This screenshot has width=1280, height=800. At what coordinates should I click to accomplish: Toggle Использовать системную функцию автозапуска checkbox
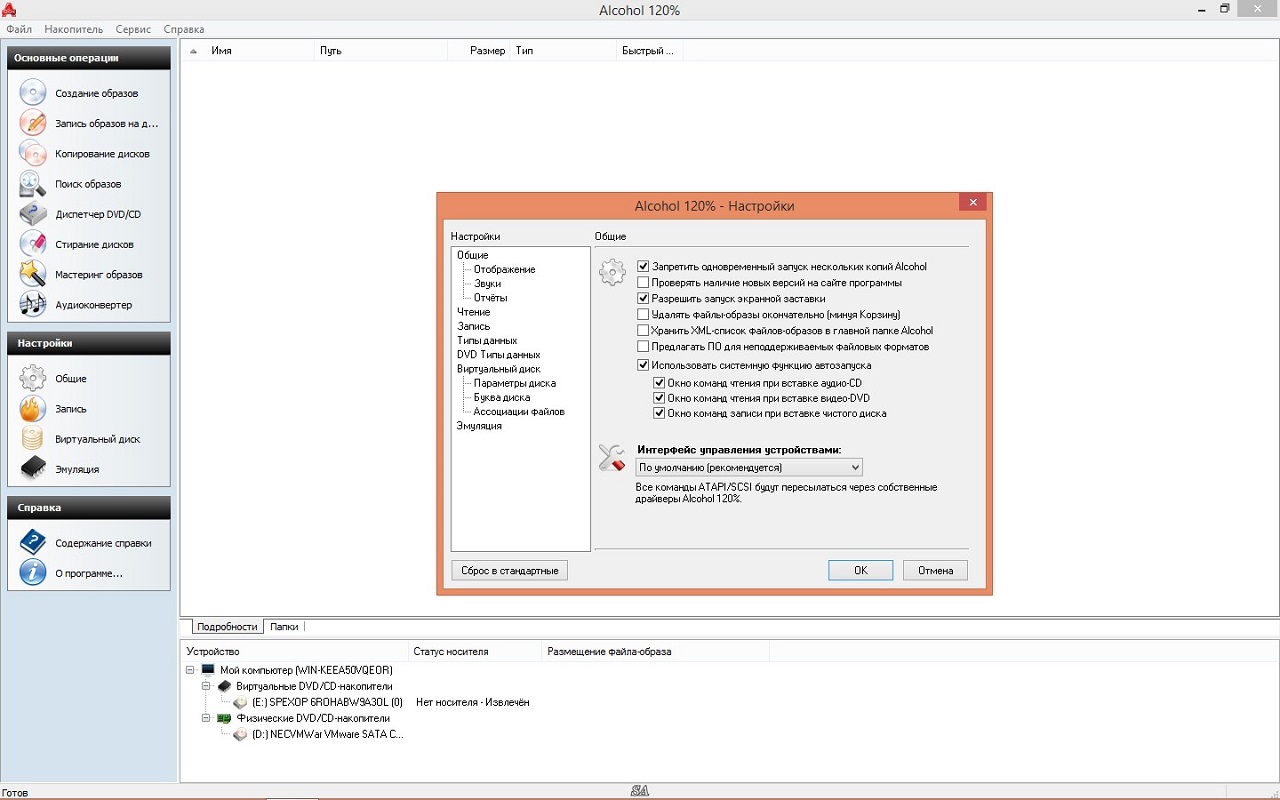pos(644,366)
